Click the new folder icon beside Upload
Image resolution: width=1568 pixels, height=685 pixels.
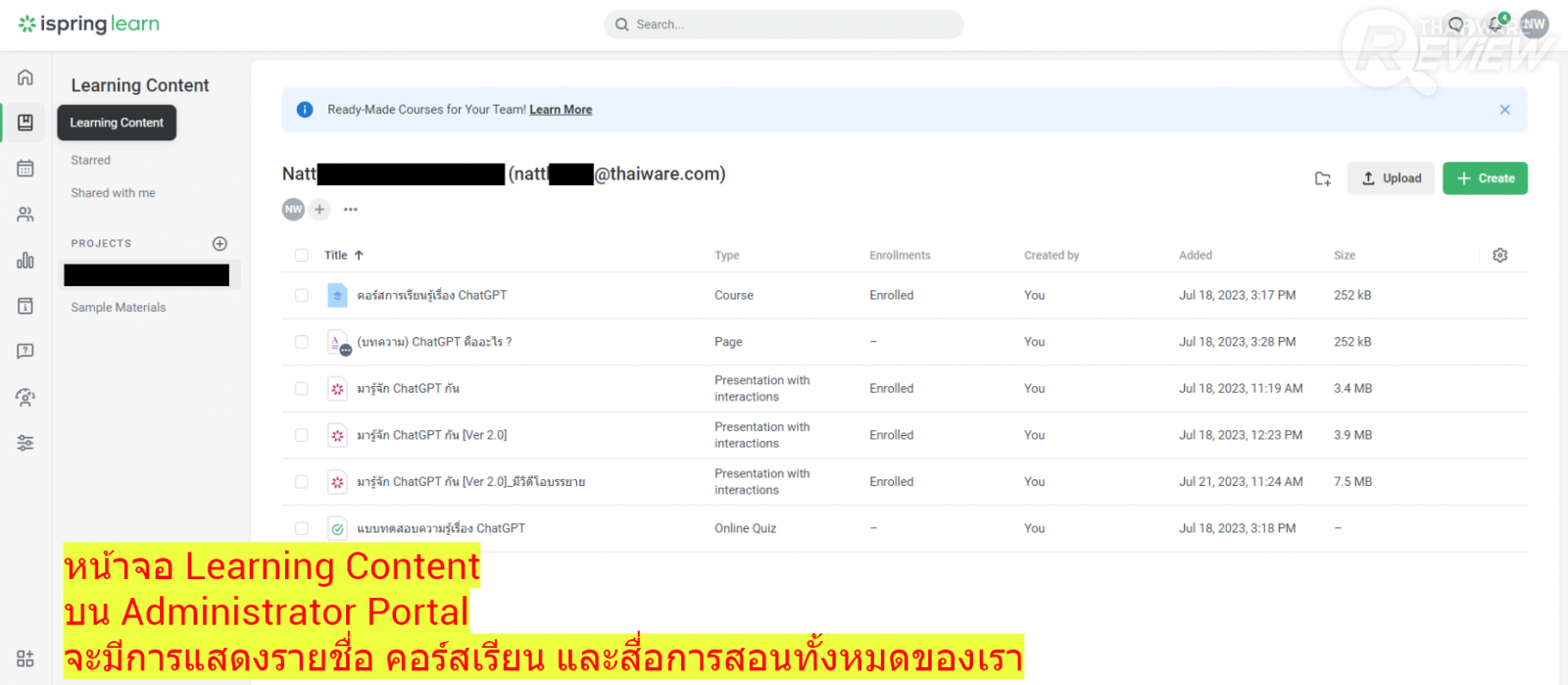click(x=1322, y=178)
